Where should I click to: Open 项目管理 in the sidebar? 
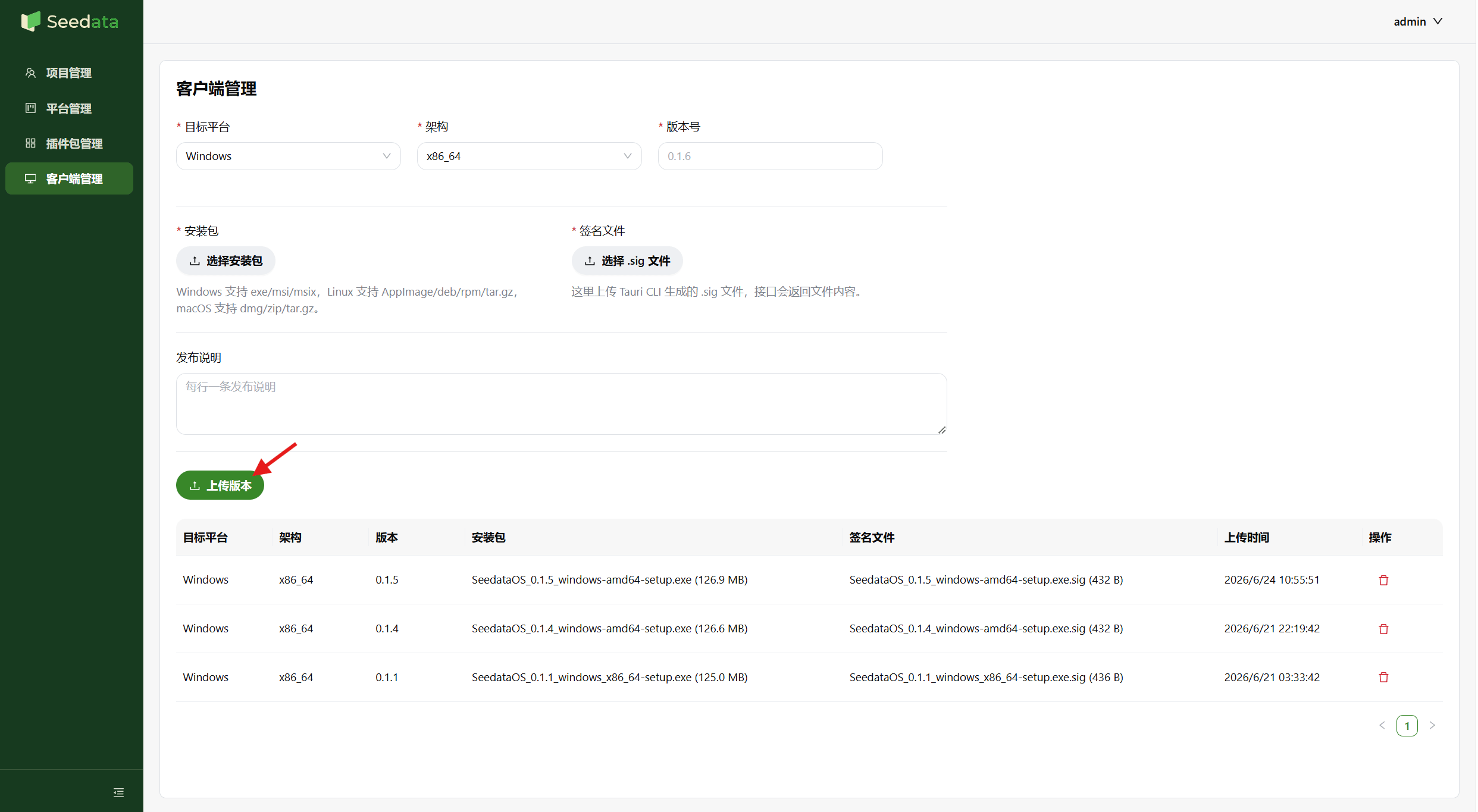(x=69, y=73)
